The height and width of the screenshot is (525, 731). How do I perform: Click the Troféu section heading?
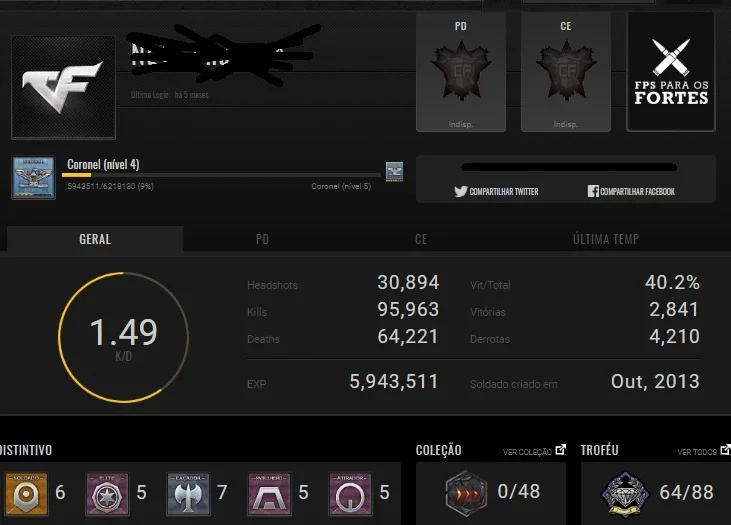(600, 450)
